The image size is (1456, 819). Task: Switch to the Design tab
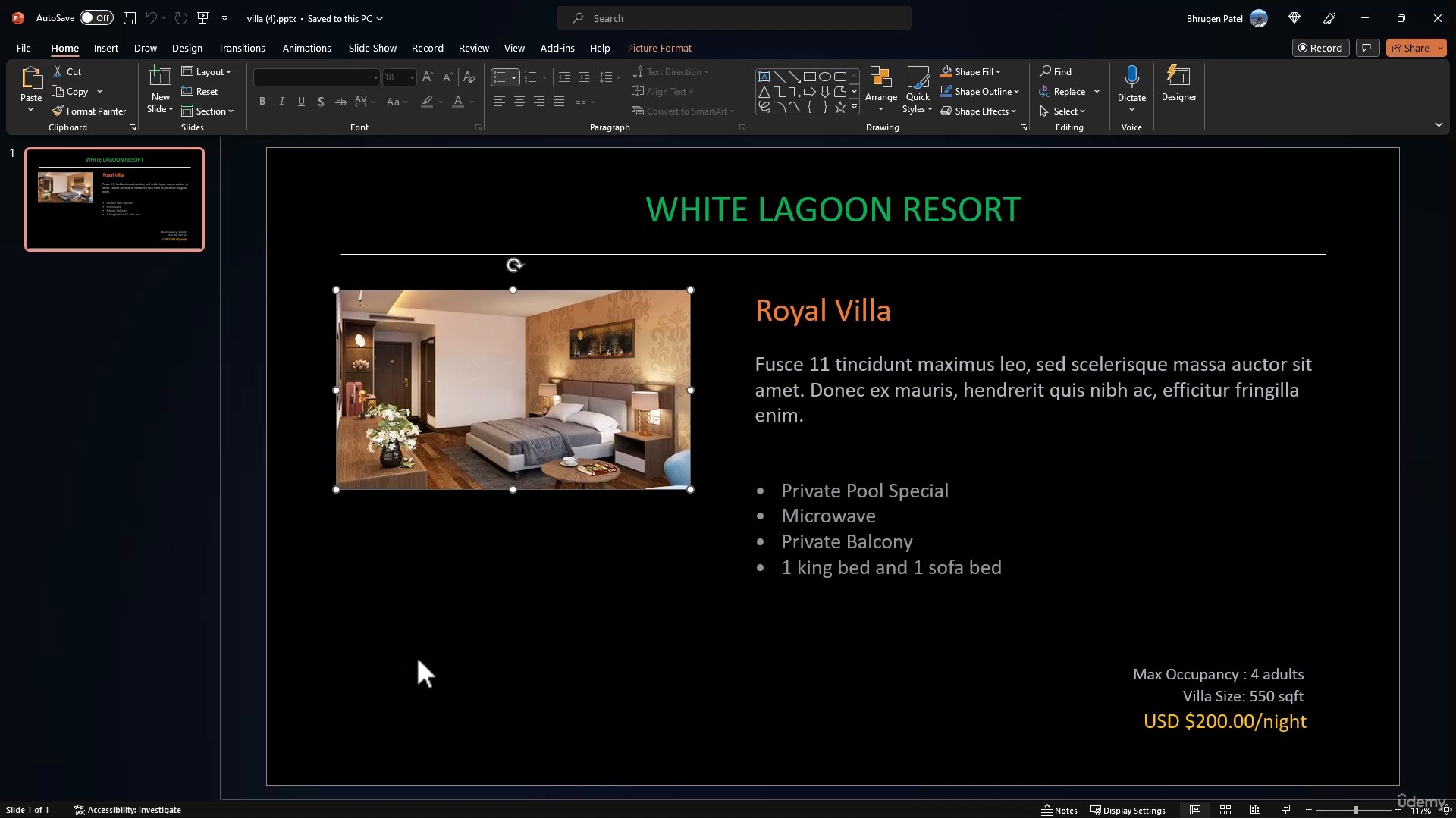(187, 48)
